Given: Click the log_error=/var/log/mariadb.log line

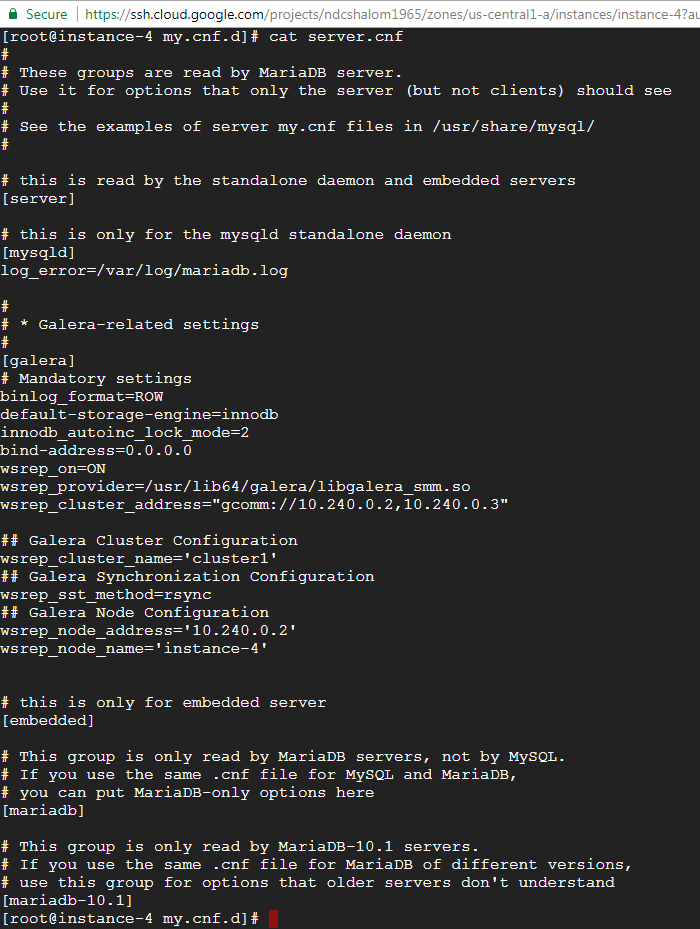Looking at the screenshot, I should point(144,271).
